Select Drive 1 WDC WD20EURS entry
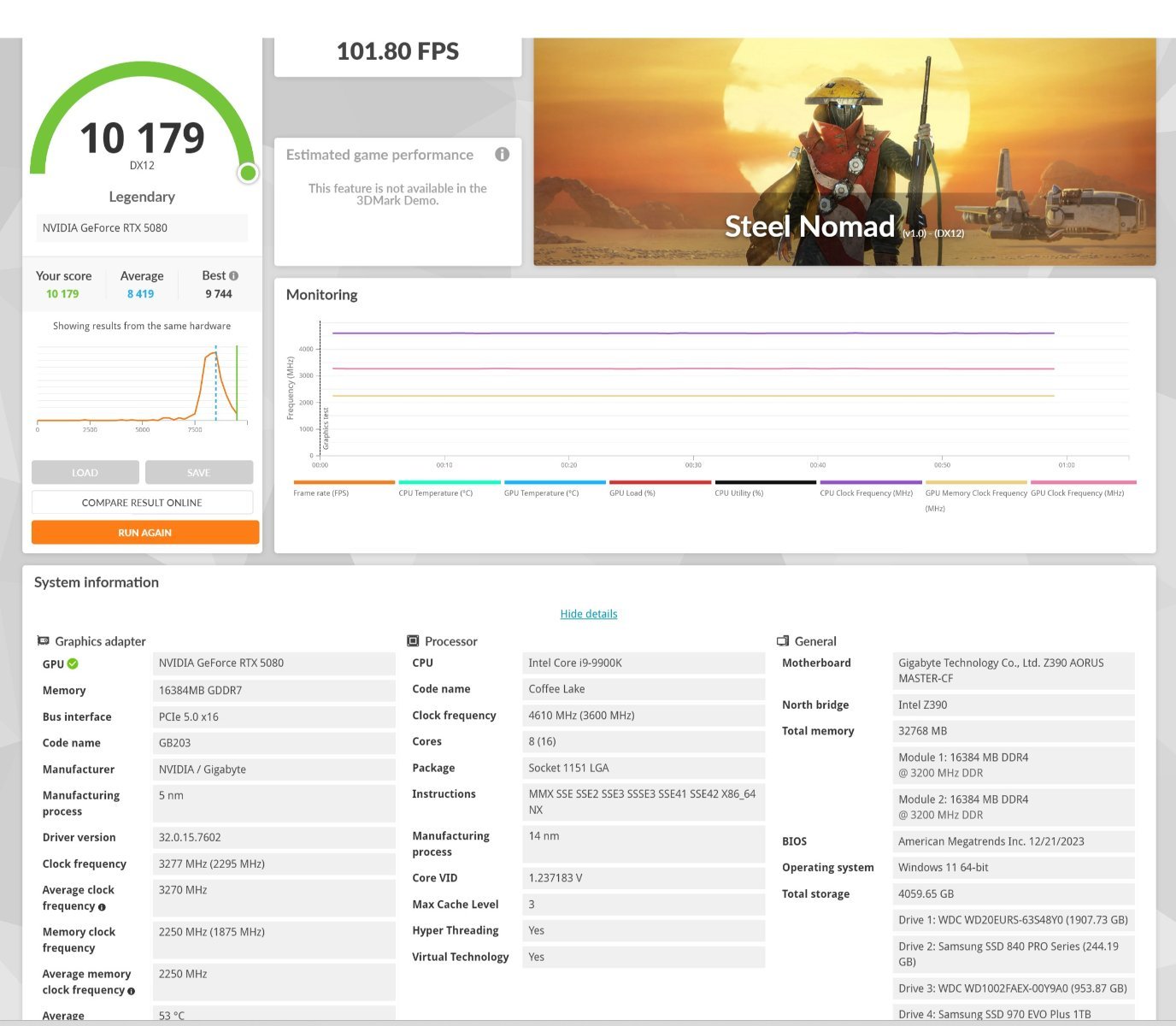Viewport: 1176px width, 1026px height. 1014,921
